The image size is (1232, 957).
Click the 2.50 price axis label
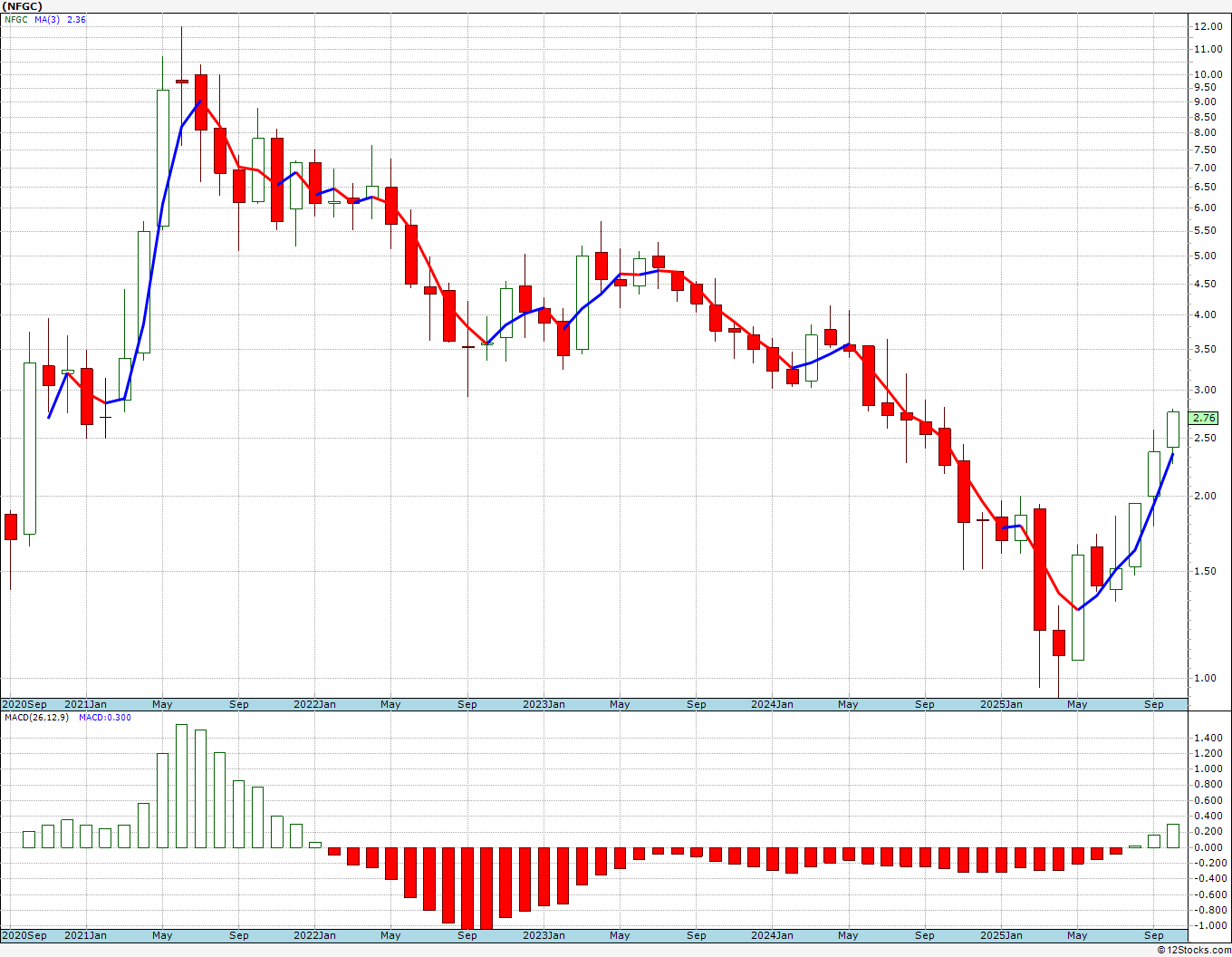click(x=1205, y=438)
